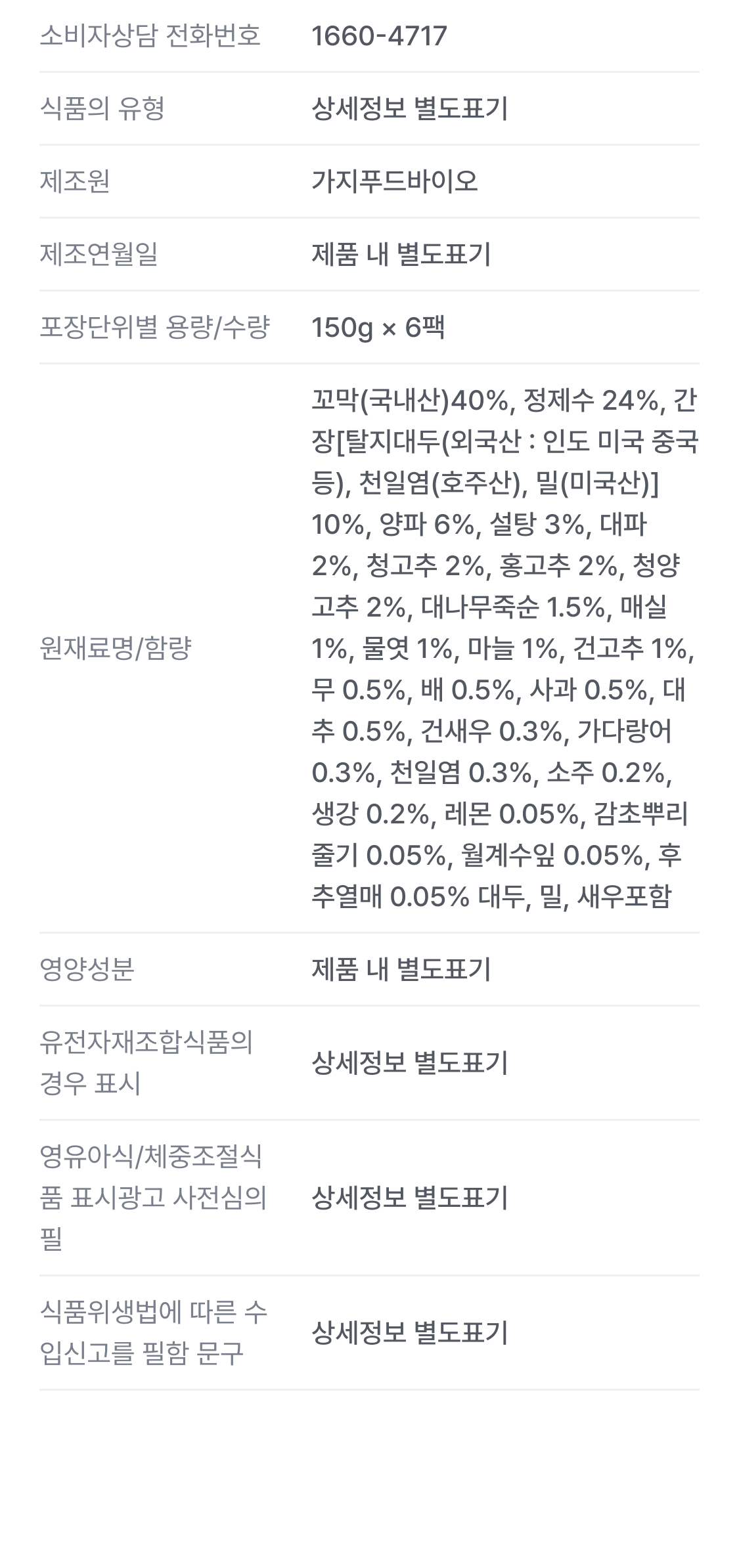Select the 포장단위별 용량/수량 label
The height and width of the screenshot is (1568, 739).
(x=154, y=327)
